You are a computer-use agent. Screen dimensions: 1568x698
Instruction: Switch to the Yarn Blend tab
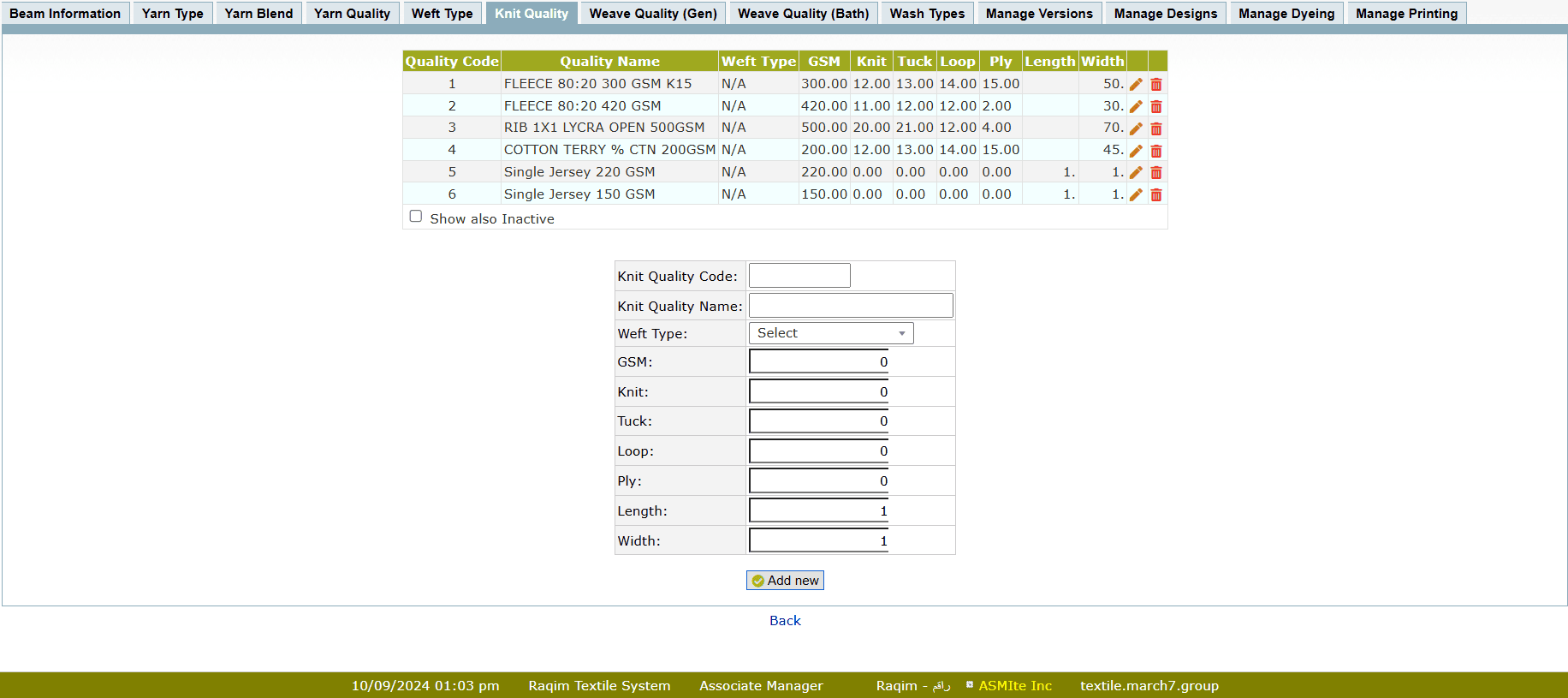[258, 14]
